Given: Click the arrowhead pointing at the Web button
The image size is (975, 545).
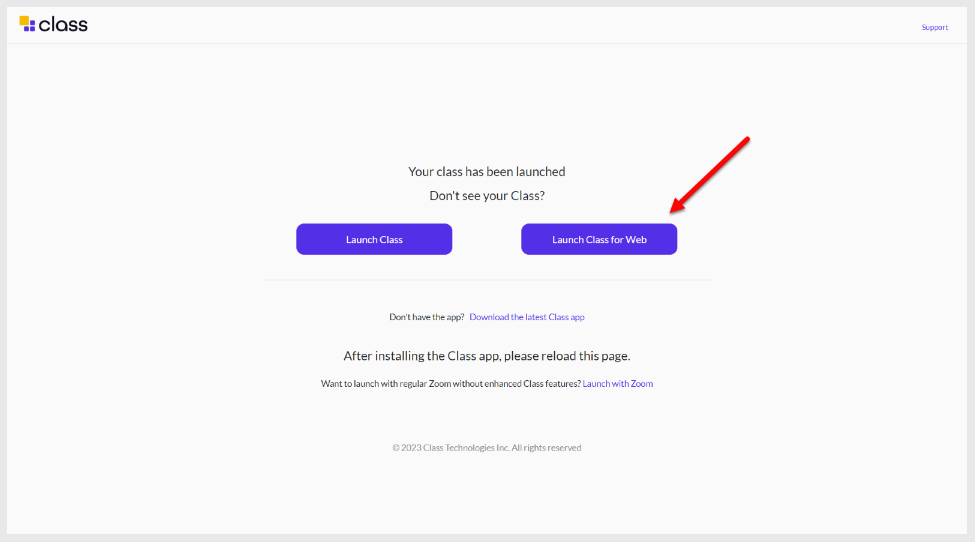Looking at the screenshot, I should click(677, 207).
